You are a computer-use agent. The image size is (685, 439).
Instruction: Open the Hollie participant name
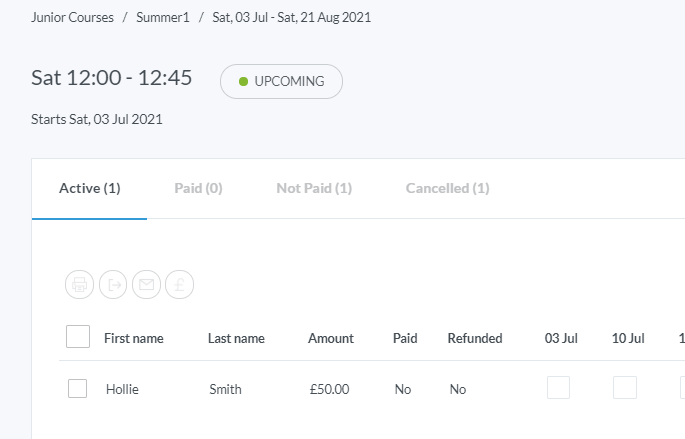[122, 389]
